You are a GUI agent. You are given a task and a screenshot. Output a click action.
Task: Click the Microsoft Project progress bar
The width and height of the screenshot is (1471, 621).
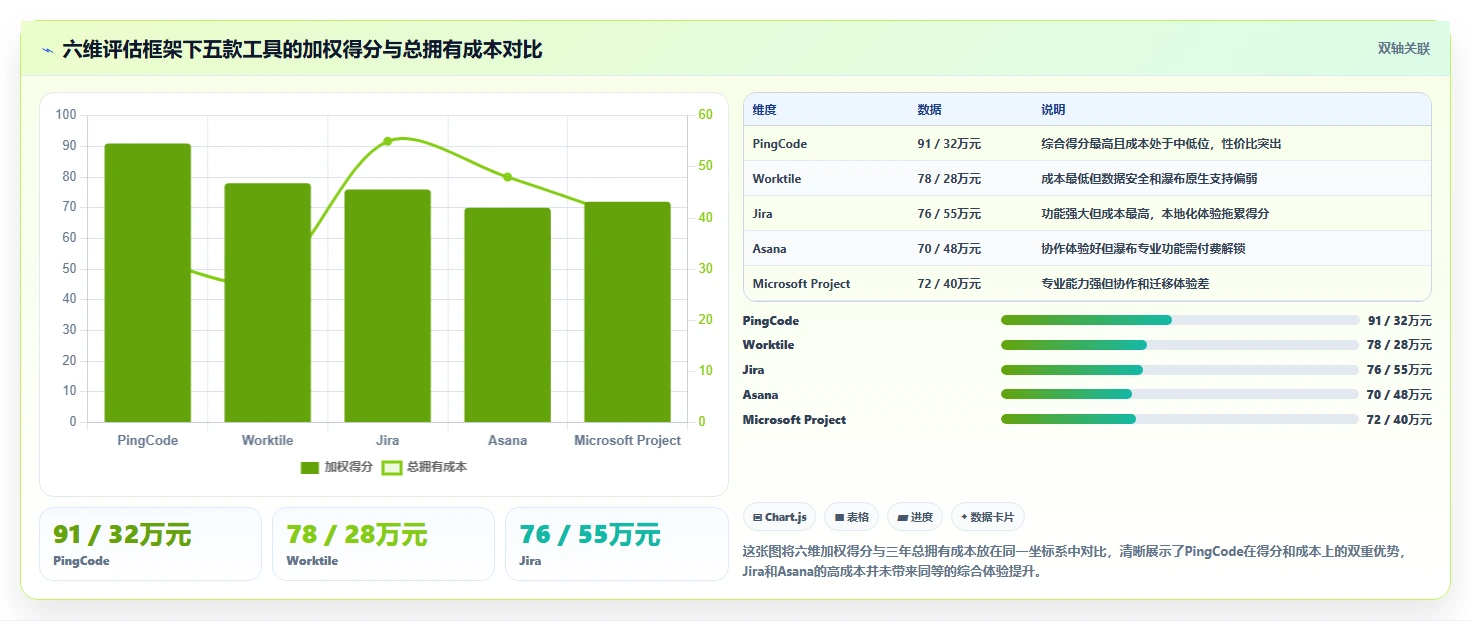[x=1180, y=419]
